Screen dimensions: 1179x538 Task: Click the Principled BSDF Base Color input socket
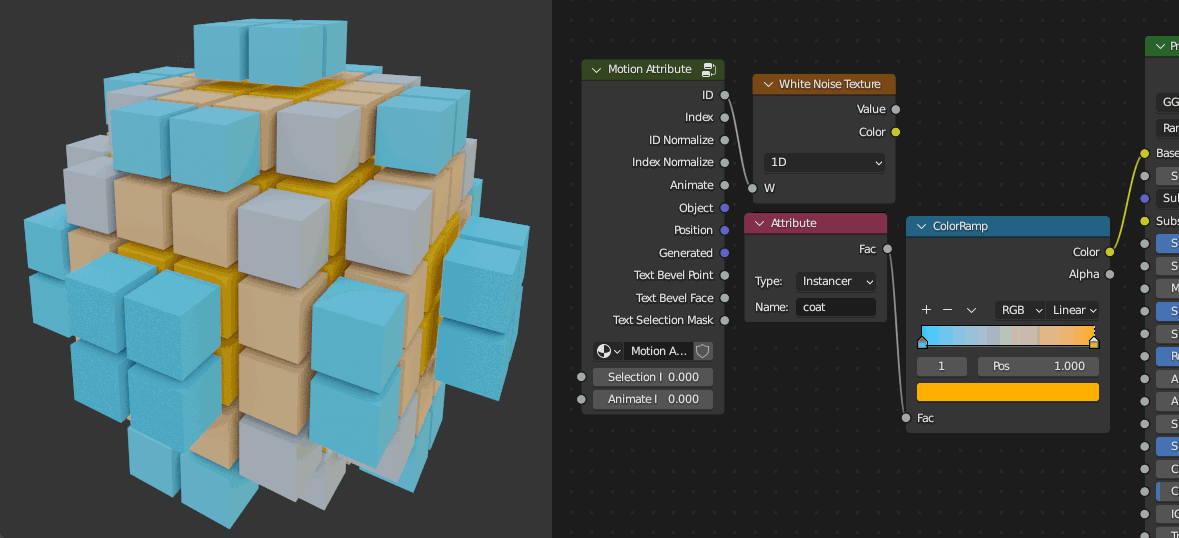tap(1144, 153)
